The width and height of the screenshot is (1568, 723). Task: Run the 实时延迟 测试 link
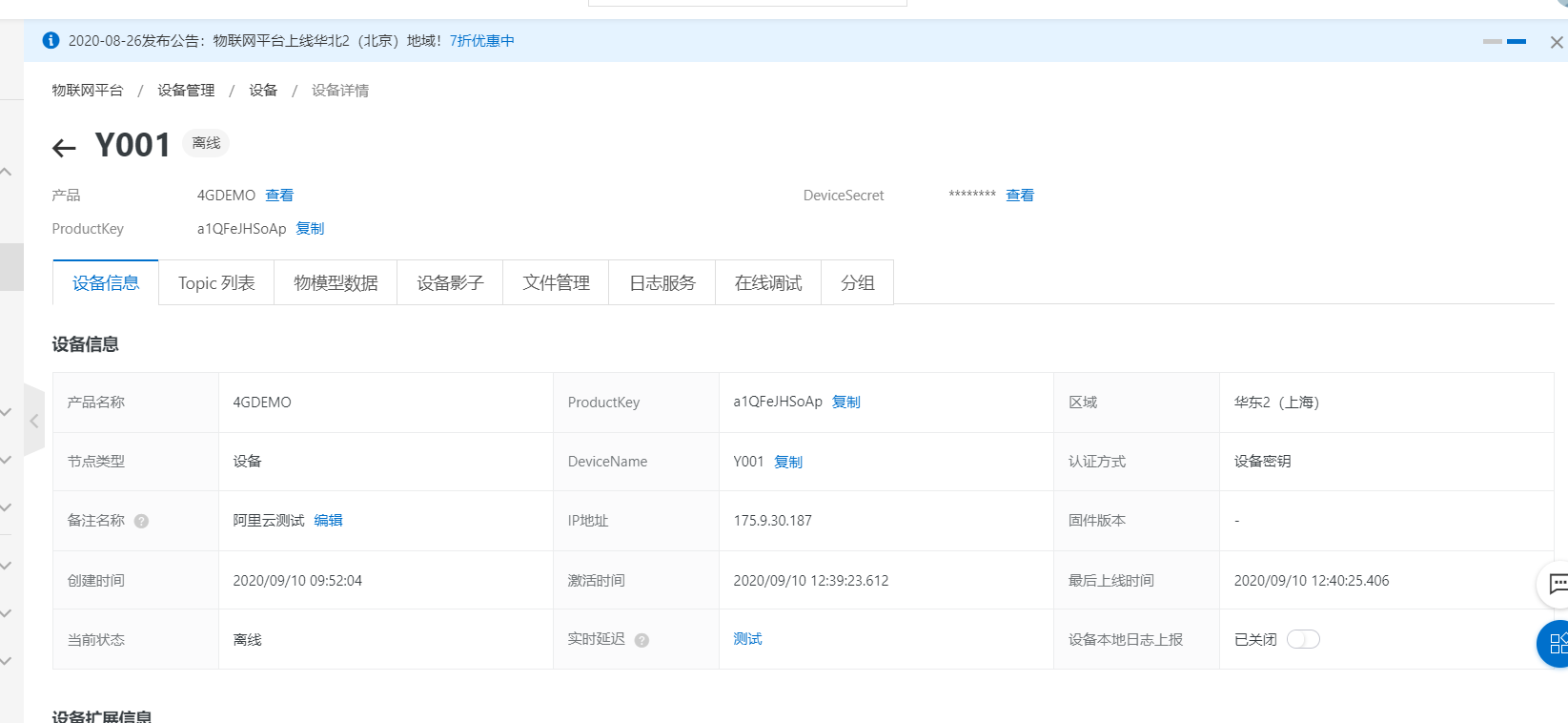(747, 639)
